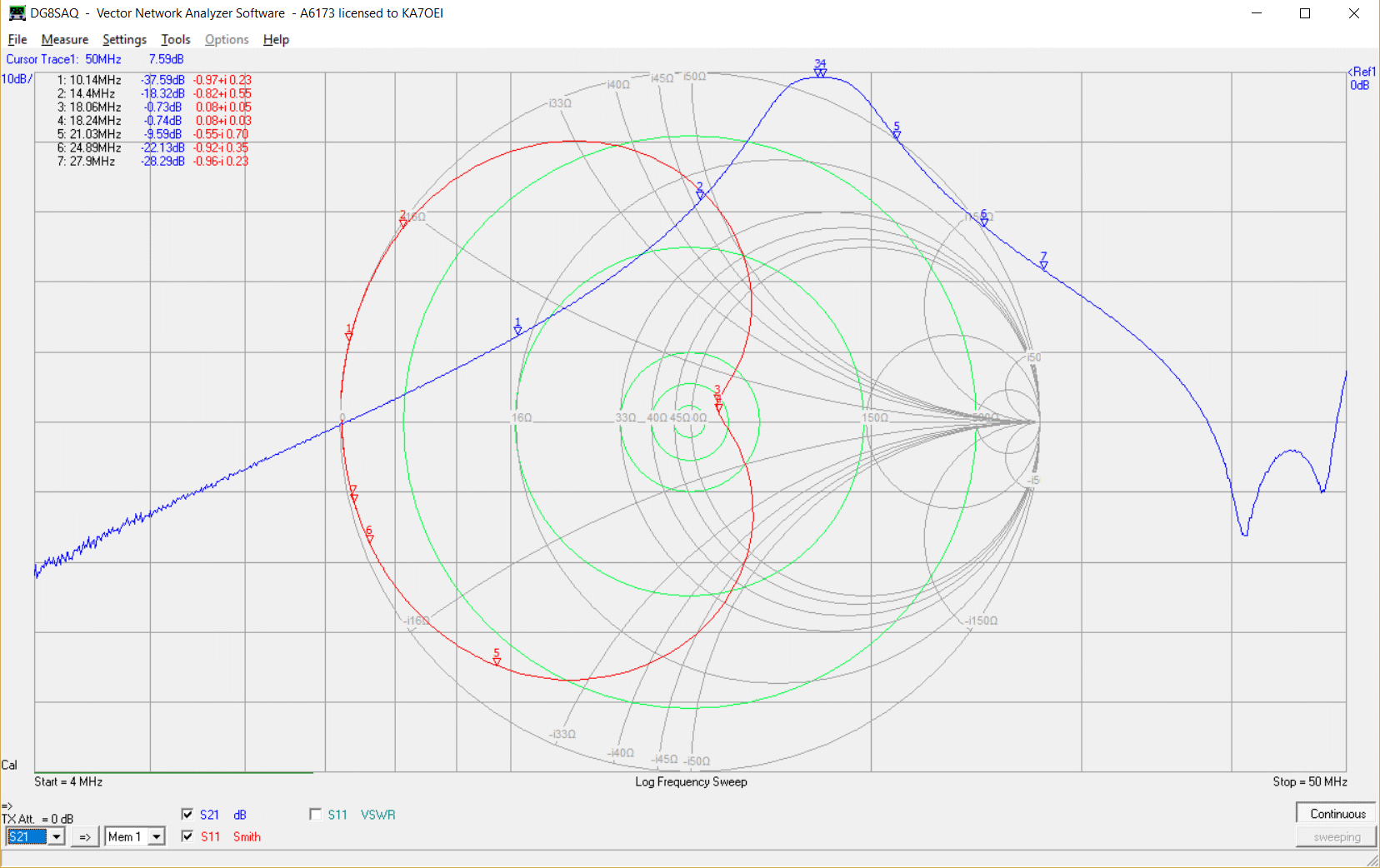Select blue marker 2 on S21 trace

pos(700,192)
